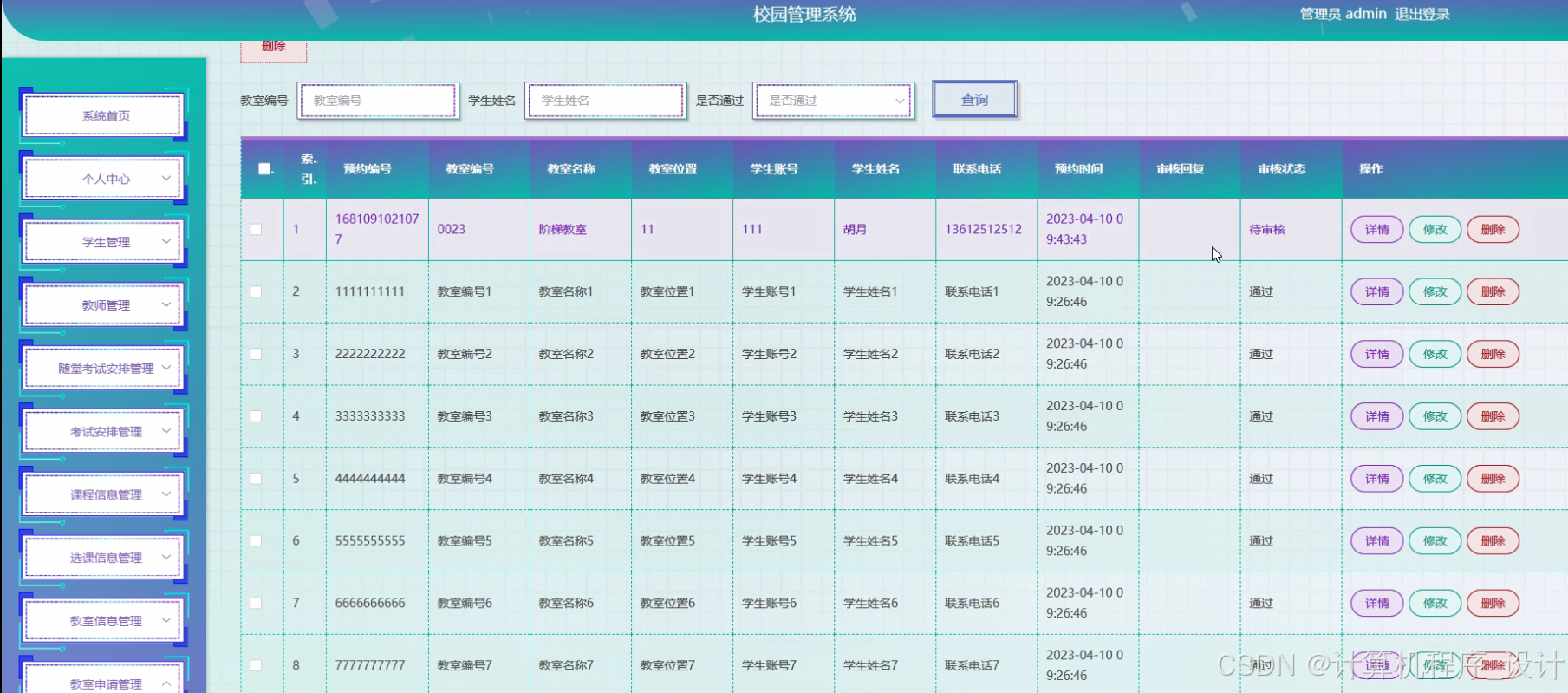Edit the 学生姓名3 row

[1435, 416]
